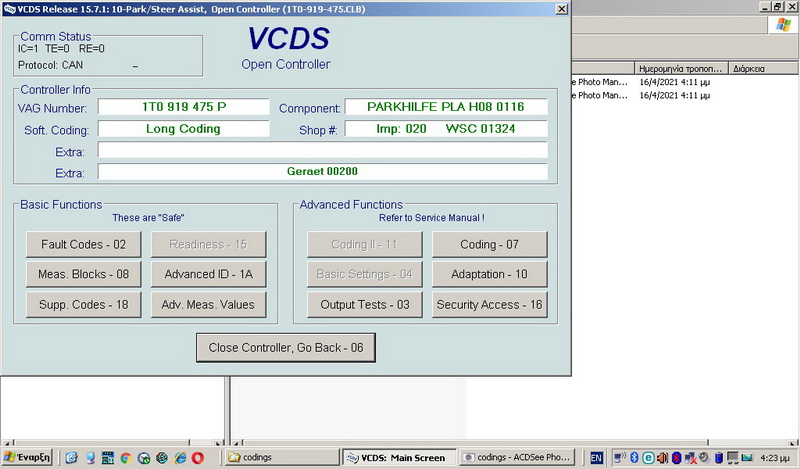Screen dimensions: 800x469
Task: Click the battery tray icon
Action: click(718, 457)
